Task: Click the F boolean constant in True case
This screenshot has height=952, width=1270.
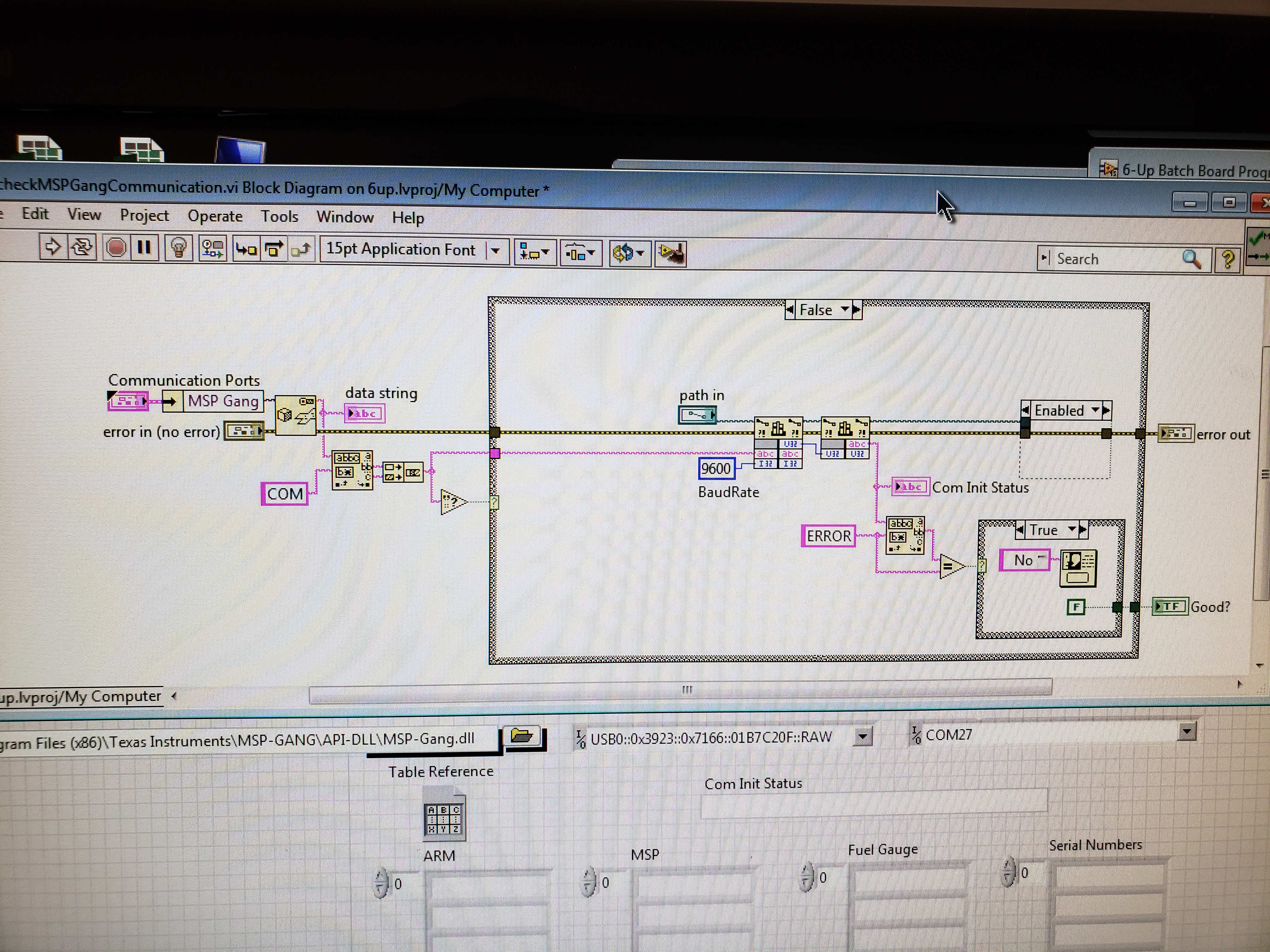Action: [1075, 607]
